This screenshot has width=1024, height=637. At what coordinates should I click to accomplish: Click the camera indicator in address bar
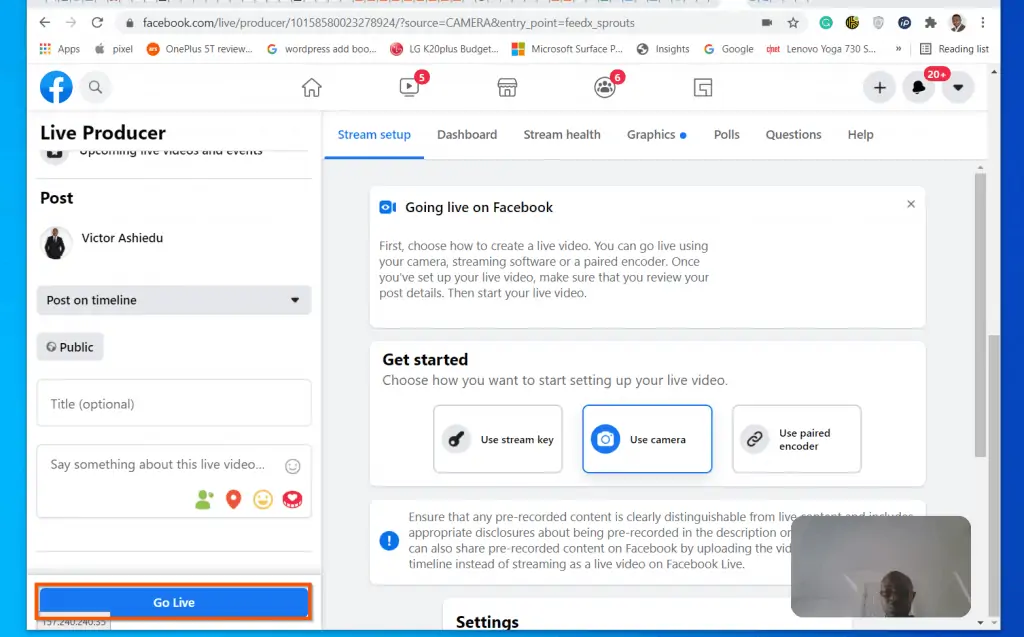(767, 23)
